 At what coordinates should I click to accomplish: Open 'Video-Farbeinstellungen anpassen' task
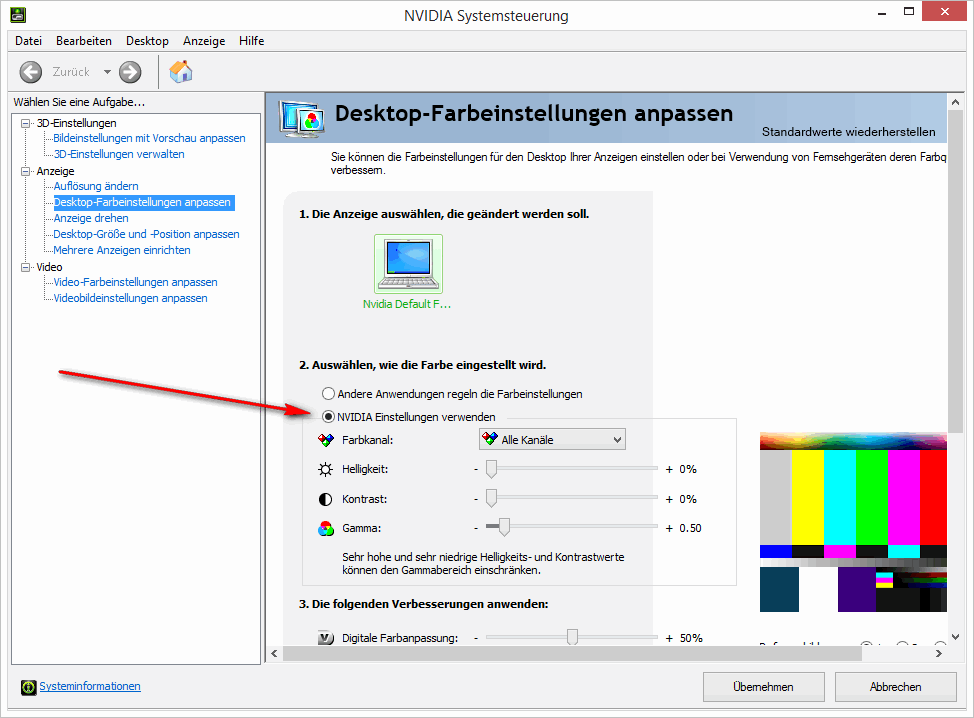coord(135,283)
